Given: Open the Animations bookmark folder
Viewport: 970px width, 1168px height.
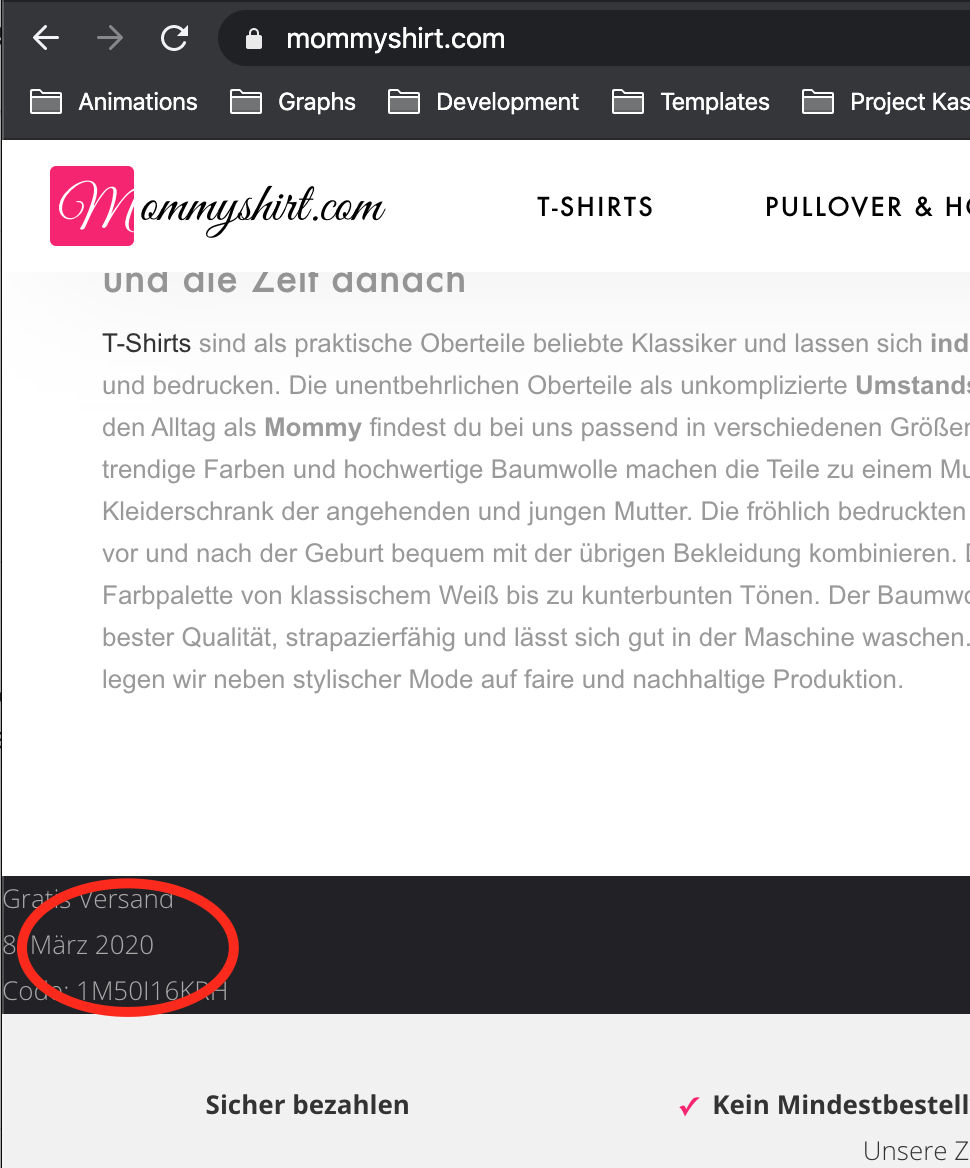Looking at the screenshot, I should tap(113, 102).
